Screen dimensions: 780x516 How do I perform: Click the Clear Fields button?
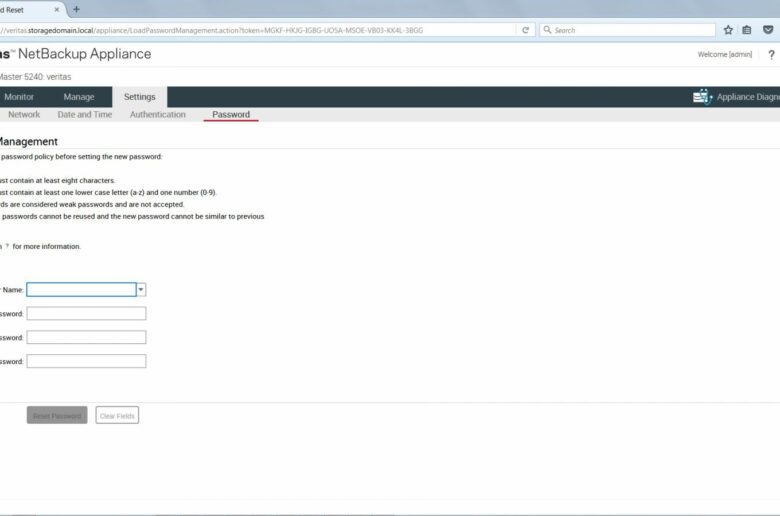point(117,415)
